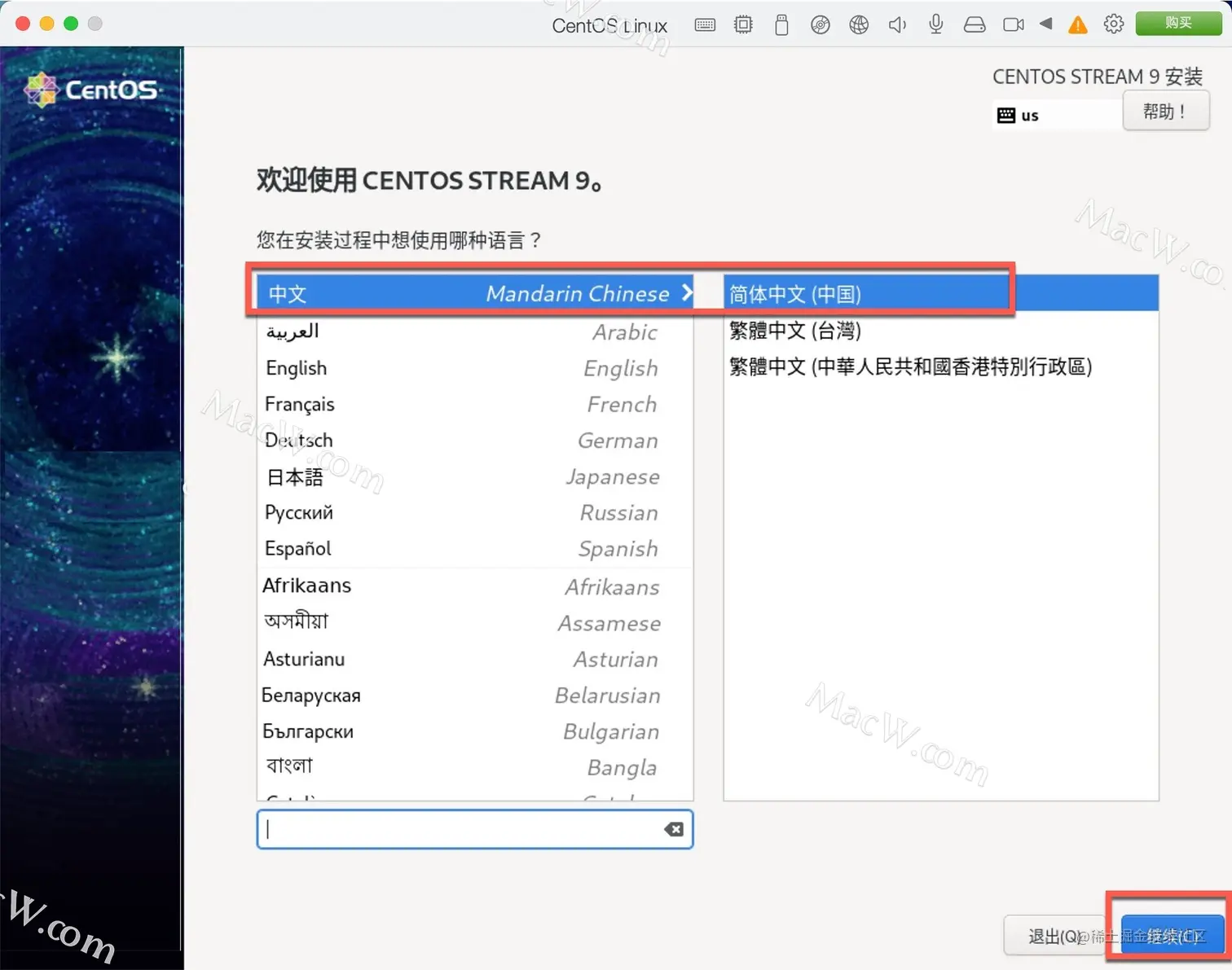The image size is (1232, 970).
Task: Click the yellow minimize window button
Action: tap(46, 24)
